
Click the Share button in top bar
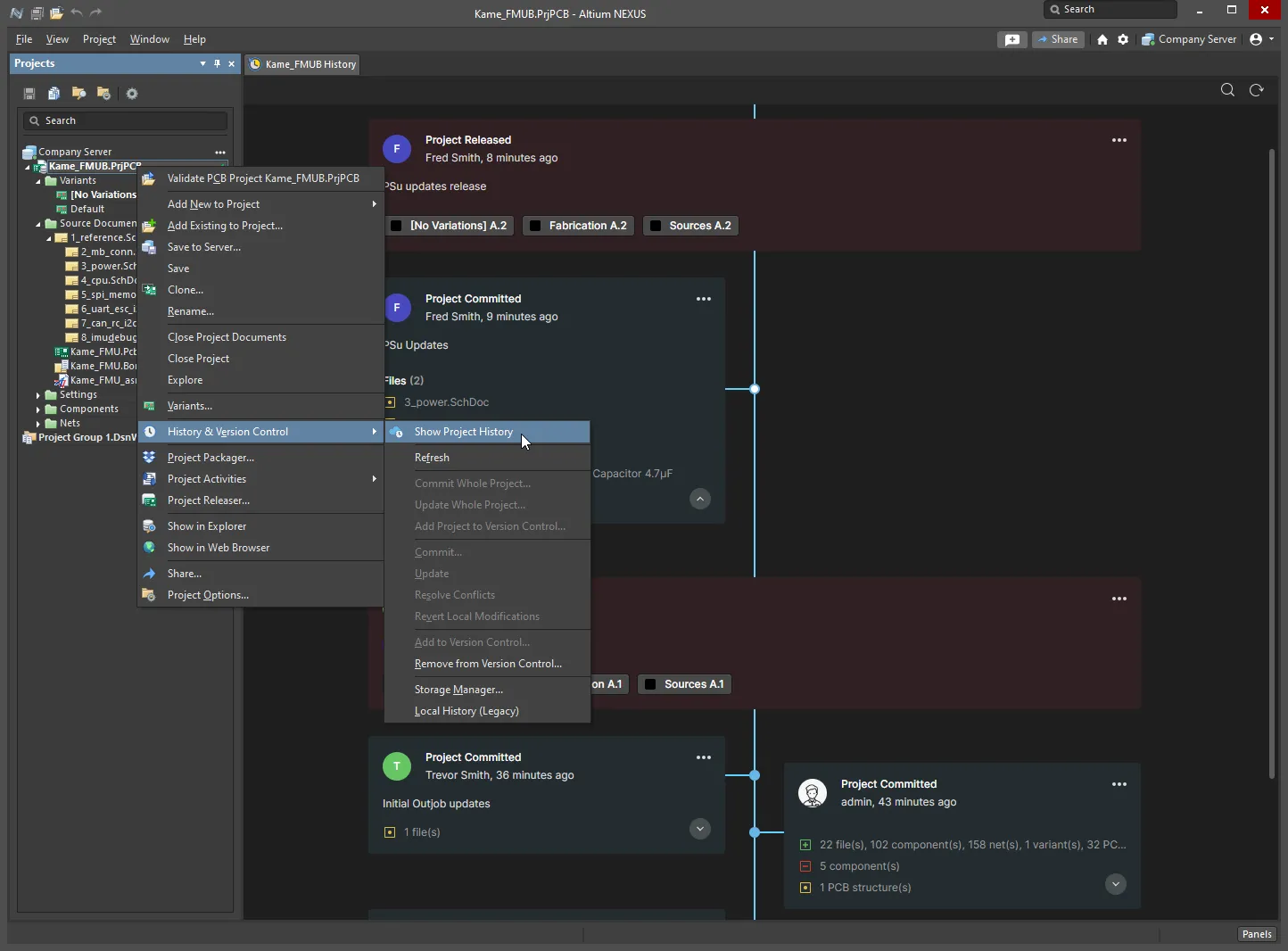click(x=1058, y=39)
